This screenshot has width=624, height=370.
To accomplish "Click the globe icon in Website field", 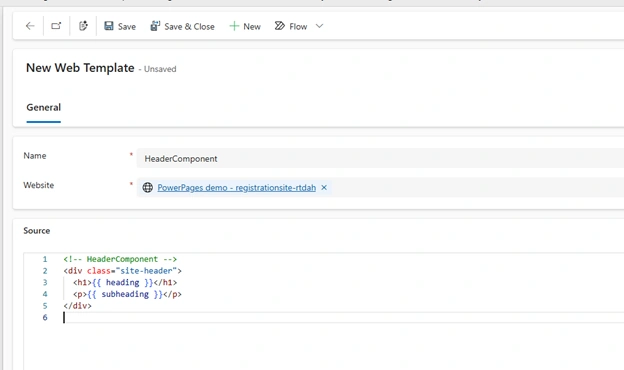I will 148,187.
